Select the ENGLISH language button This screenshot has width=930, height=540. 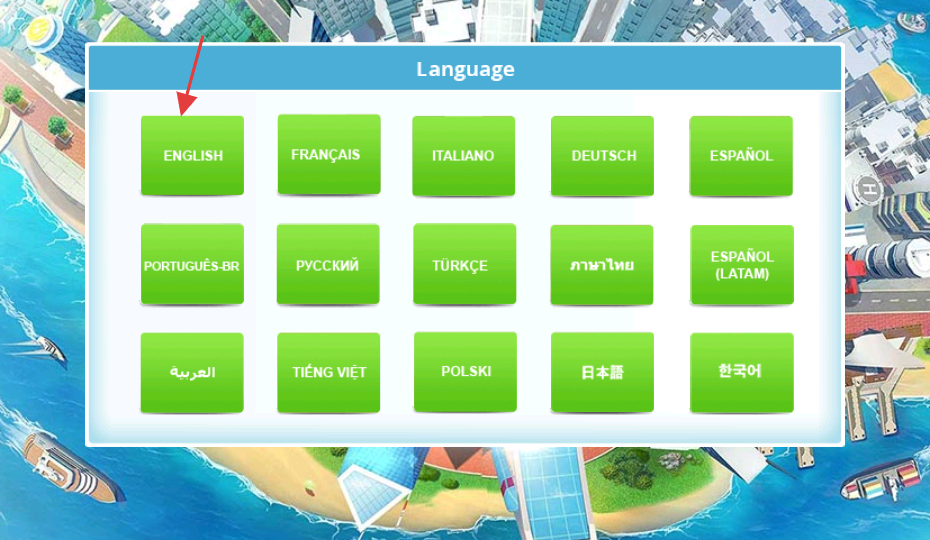pos(192,155)
